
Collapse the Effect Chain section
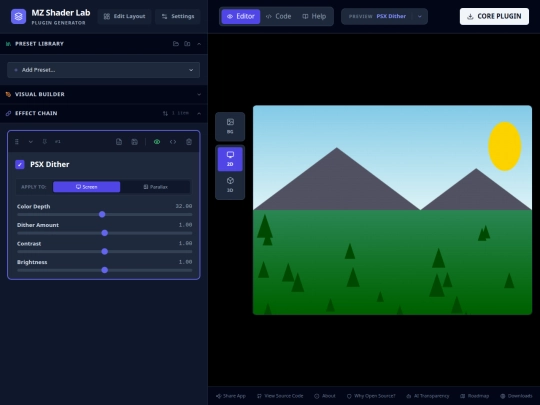tap(199, 113)
